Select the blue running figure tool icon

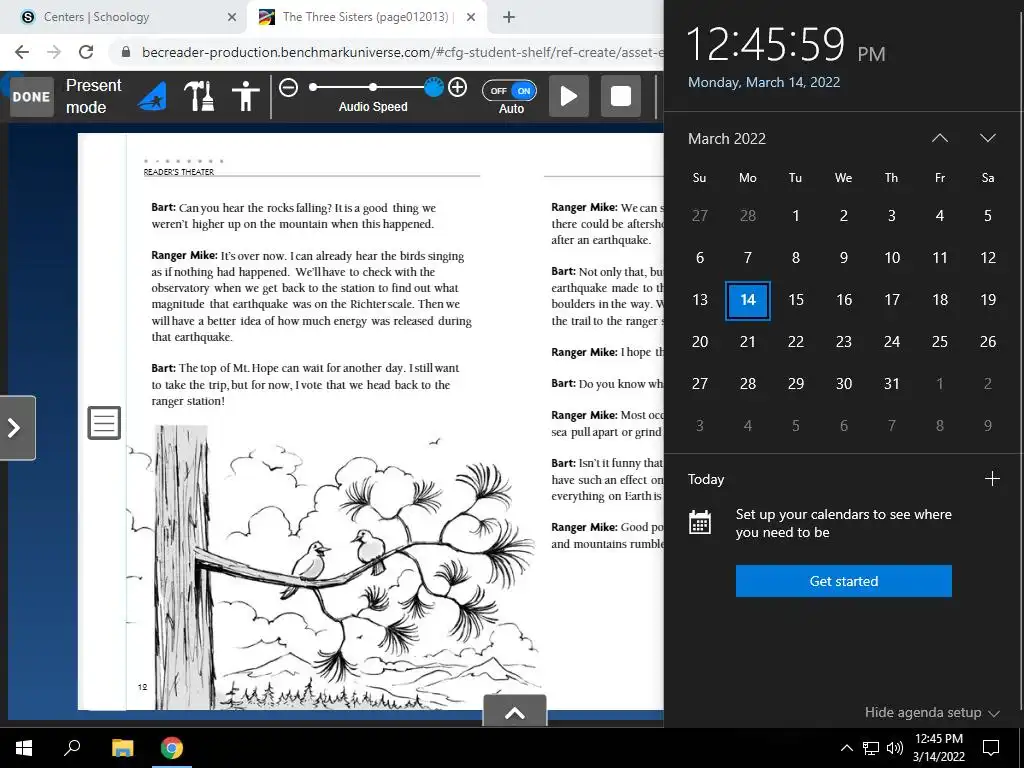152,97
